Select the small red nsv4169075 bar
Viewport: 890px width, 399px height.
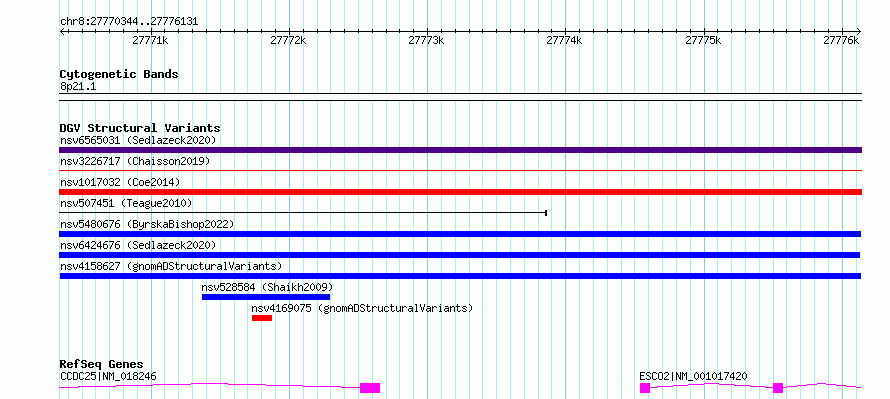click(x=262, y=318)
